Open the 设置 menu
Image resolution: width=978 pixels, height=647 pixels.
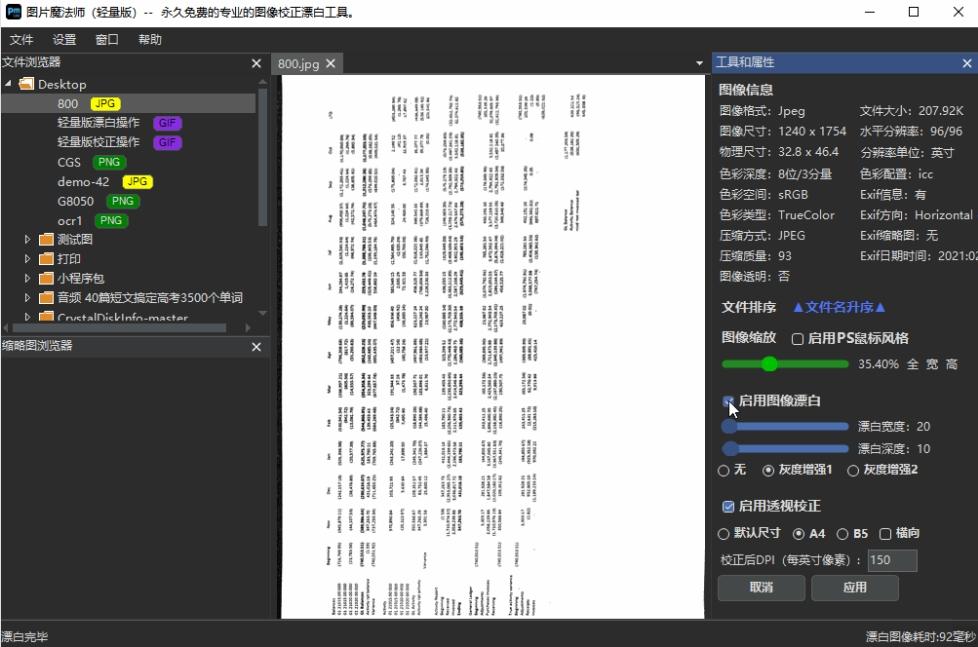coord(62,40)
